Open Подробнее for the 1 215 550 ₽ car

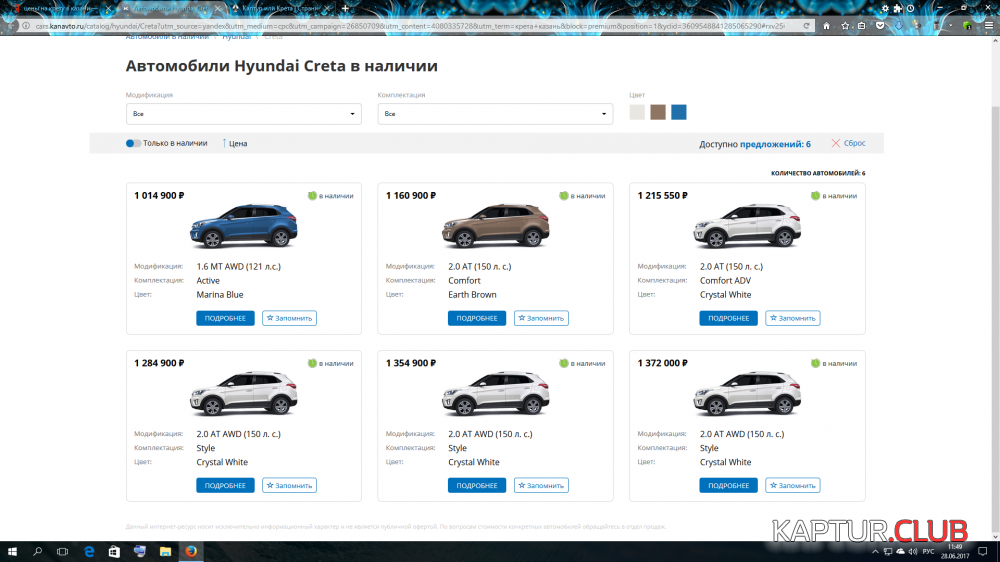click(x=728, y=318)
